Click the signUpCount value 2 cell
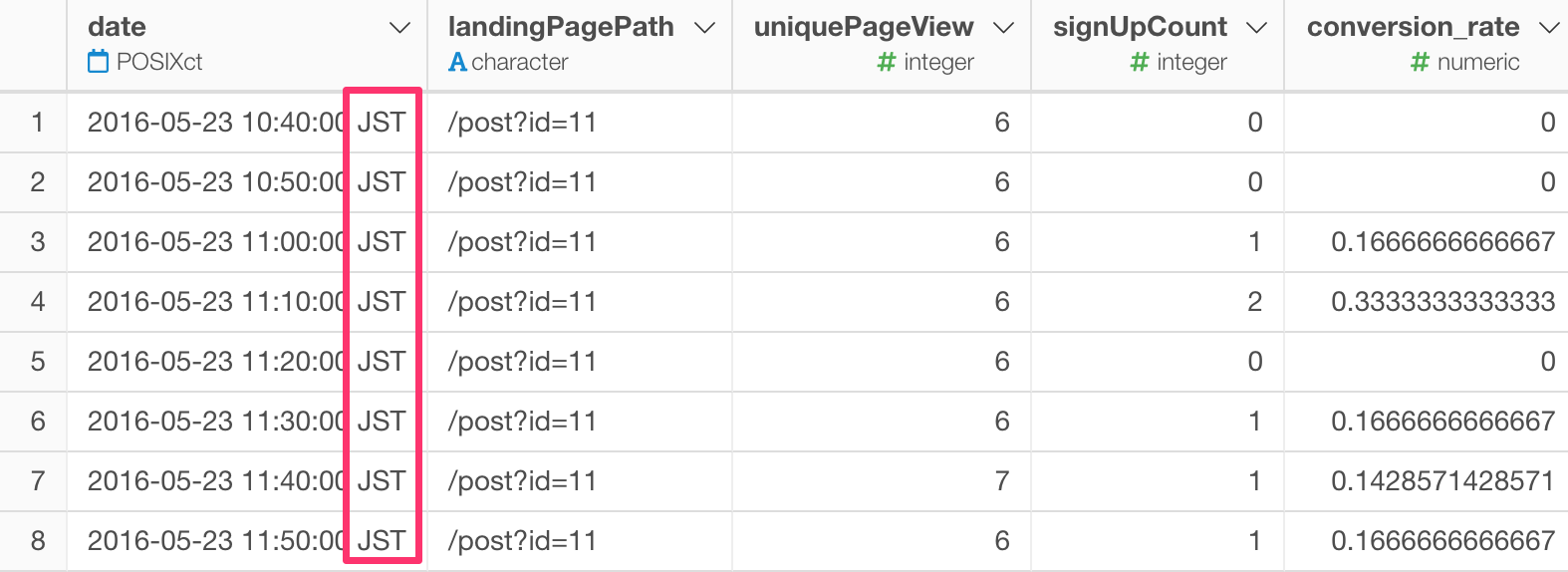This screenshot has width=1568, height=572. [1158, 302]
